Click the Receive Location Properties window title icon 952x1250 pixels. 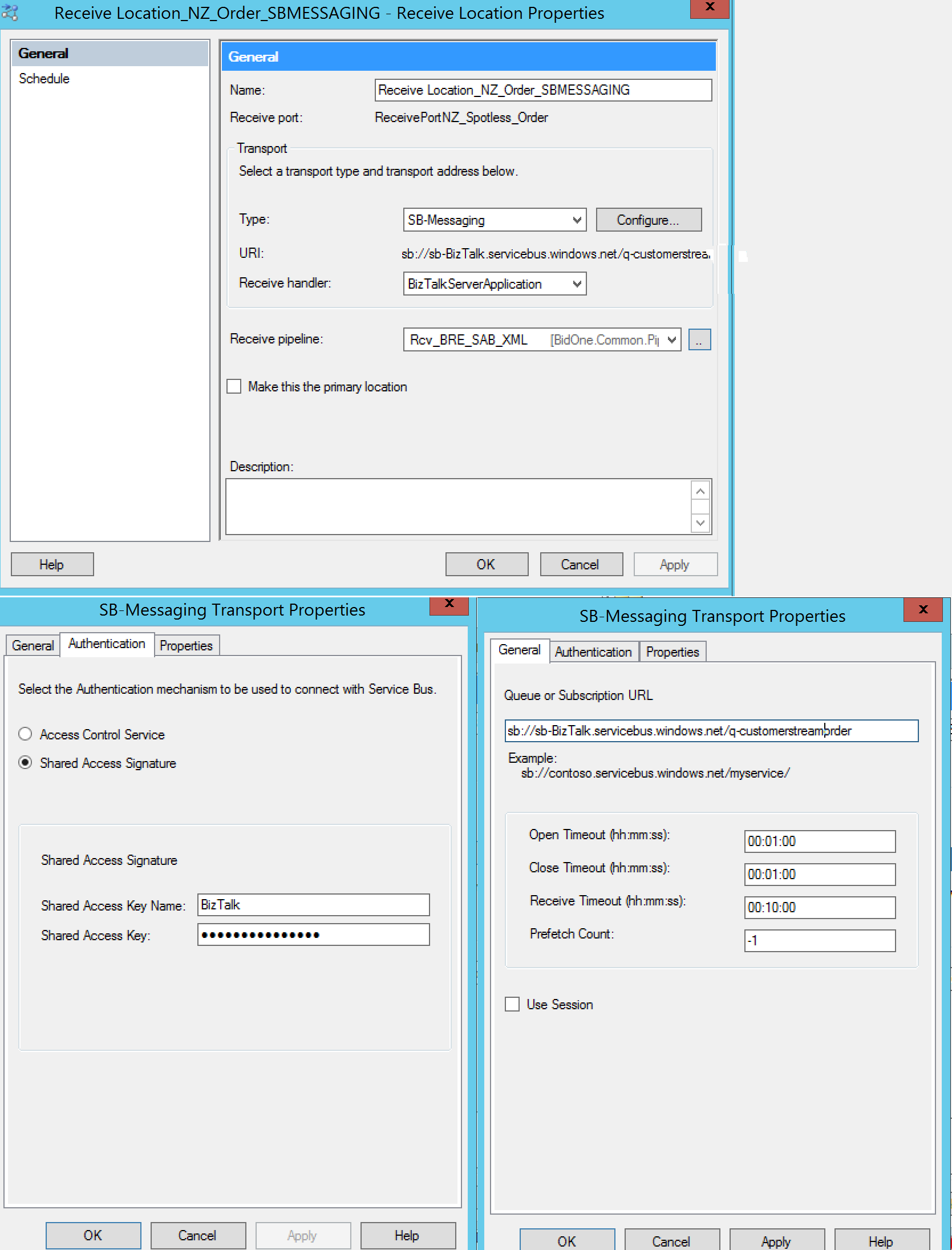(10, 12)
